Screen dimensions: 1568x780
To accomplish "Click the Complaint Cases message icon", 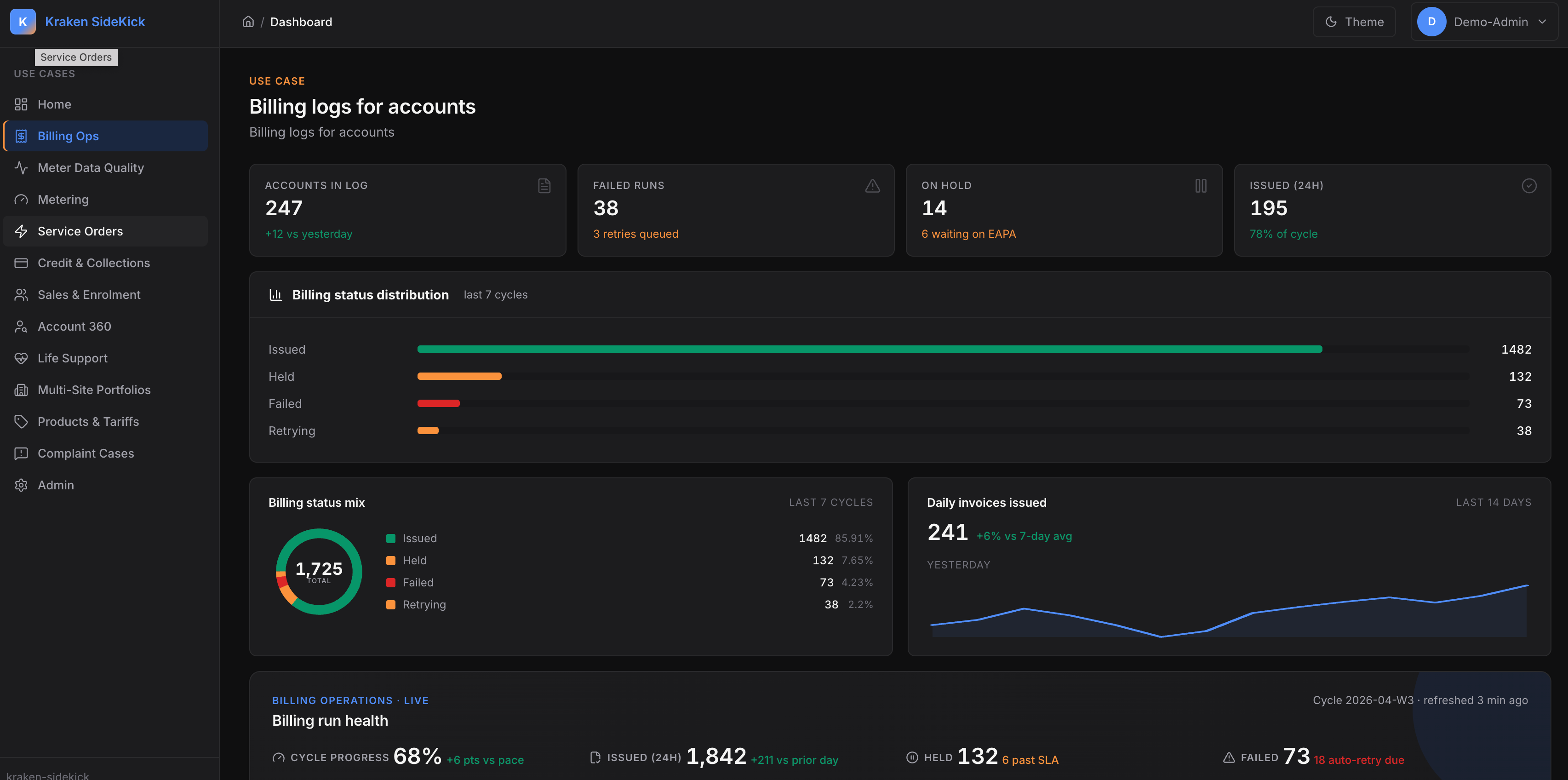I will click(21, 453).
